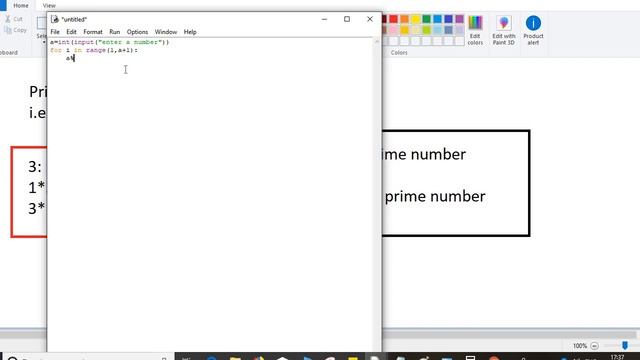Open the Help menu in IDLE
This screenshot has height=360, width=640.
(x=190, y=32)
